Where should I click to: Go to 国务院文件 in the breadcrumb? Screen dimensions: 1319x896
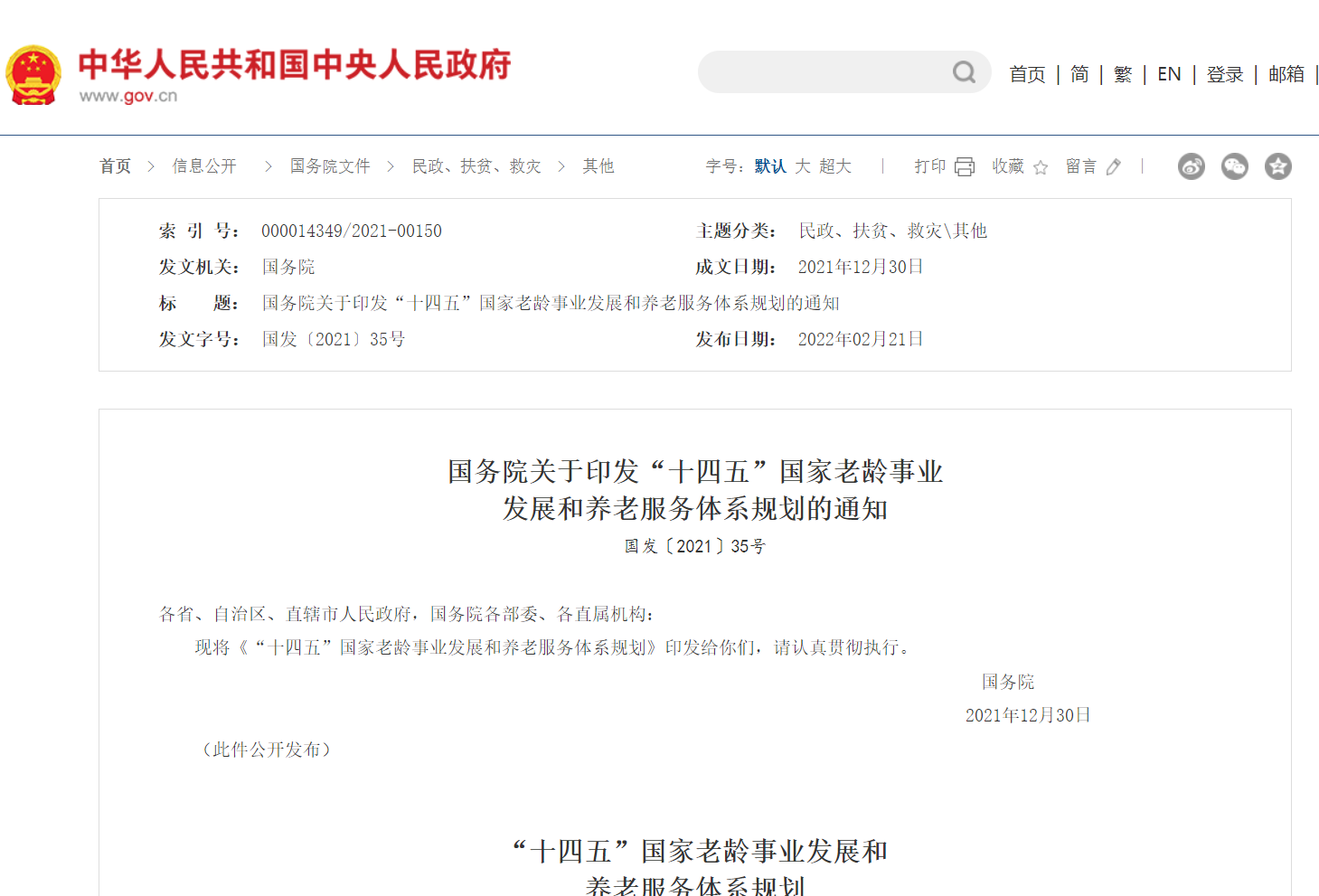(x=330, y=166)
